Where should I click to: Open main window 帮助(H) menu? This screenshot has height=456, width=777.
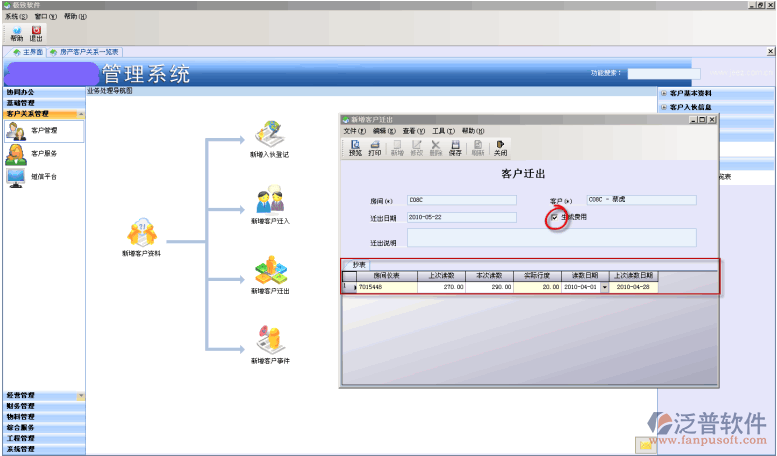click(75, 16)
